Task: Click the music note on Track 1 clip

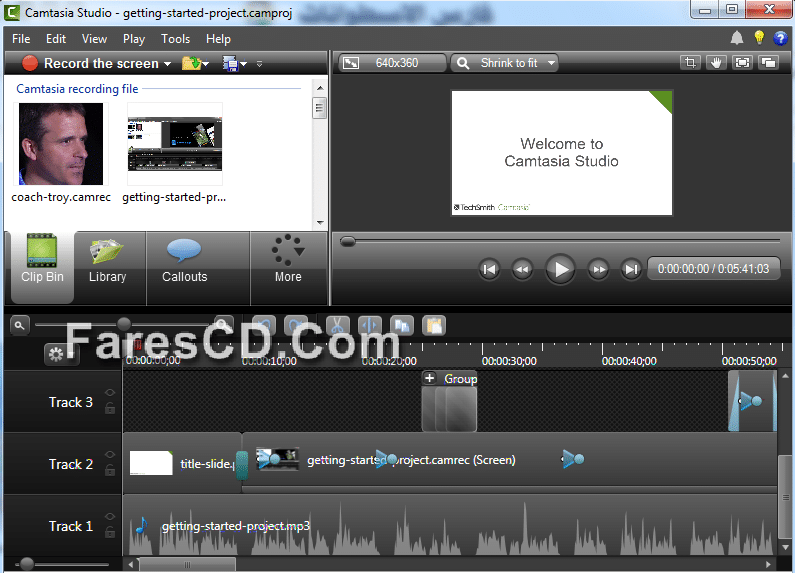Action: [x=141, y=525]
